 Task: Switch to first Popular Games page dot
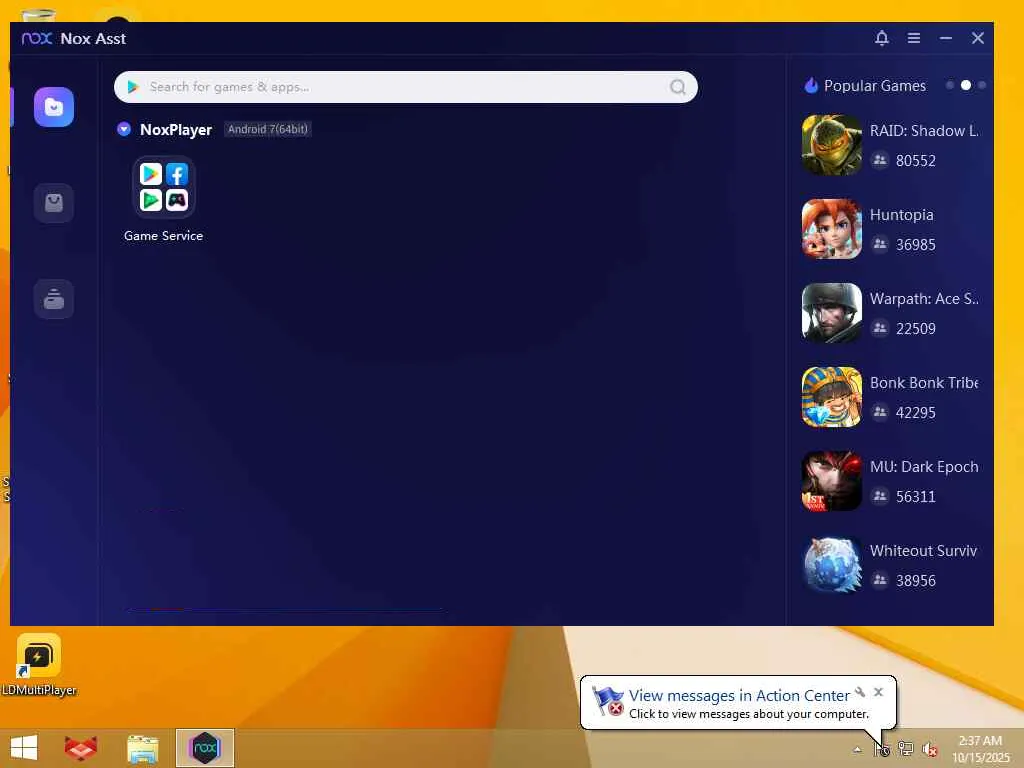point(950,86)
